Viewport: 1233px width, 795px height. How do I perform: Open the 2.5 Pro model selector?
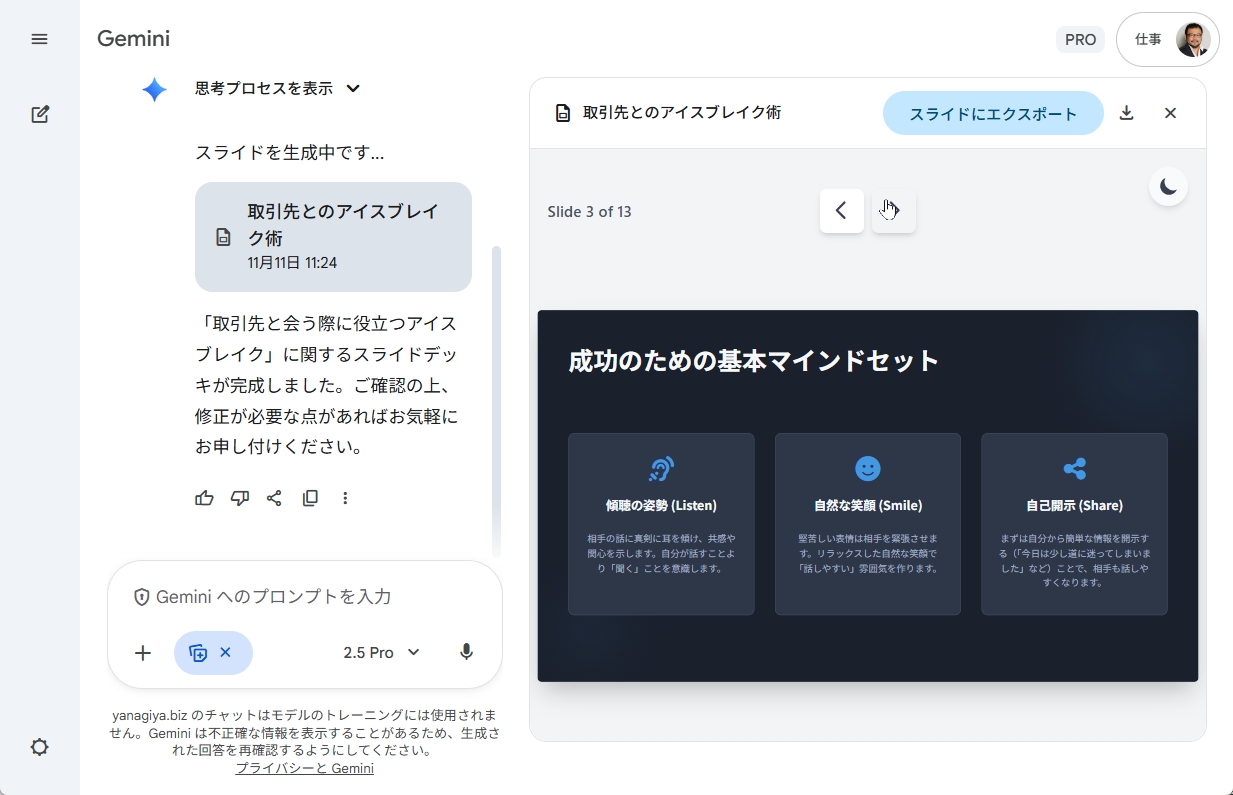[380, 652]
